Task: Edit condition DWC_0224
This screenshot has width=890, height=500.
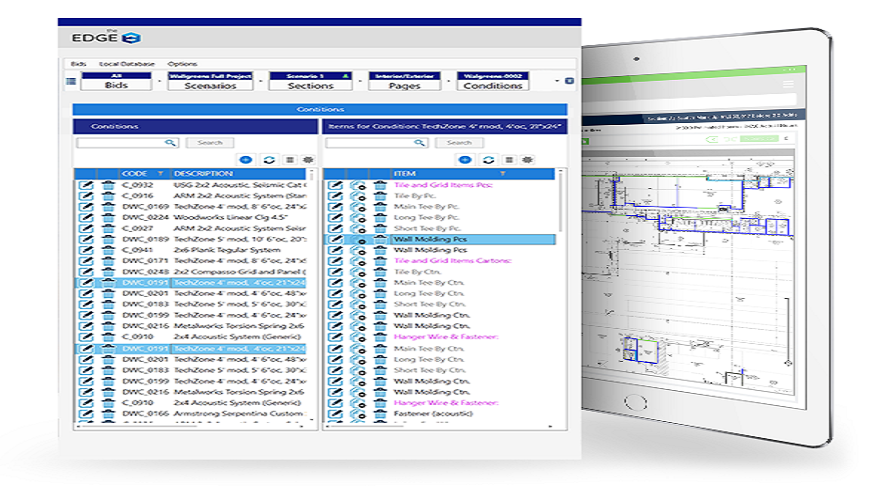Action: point(86,217)
